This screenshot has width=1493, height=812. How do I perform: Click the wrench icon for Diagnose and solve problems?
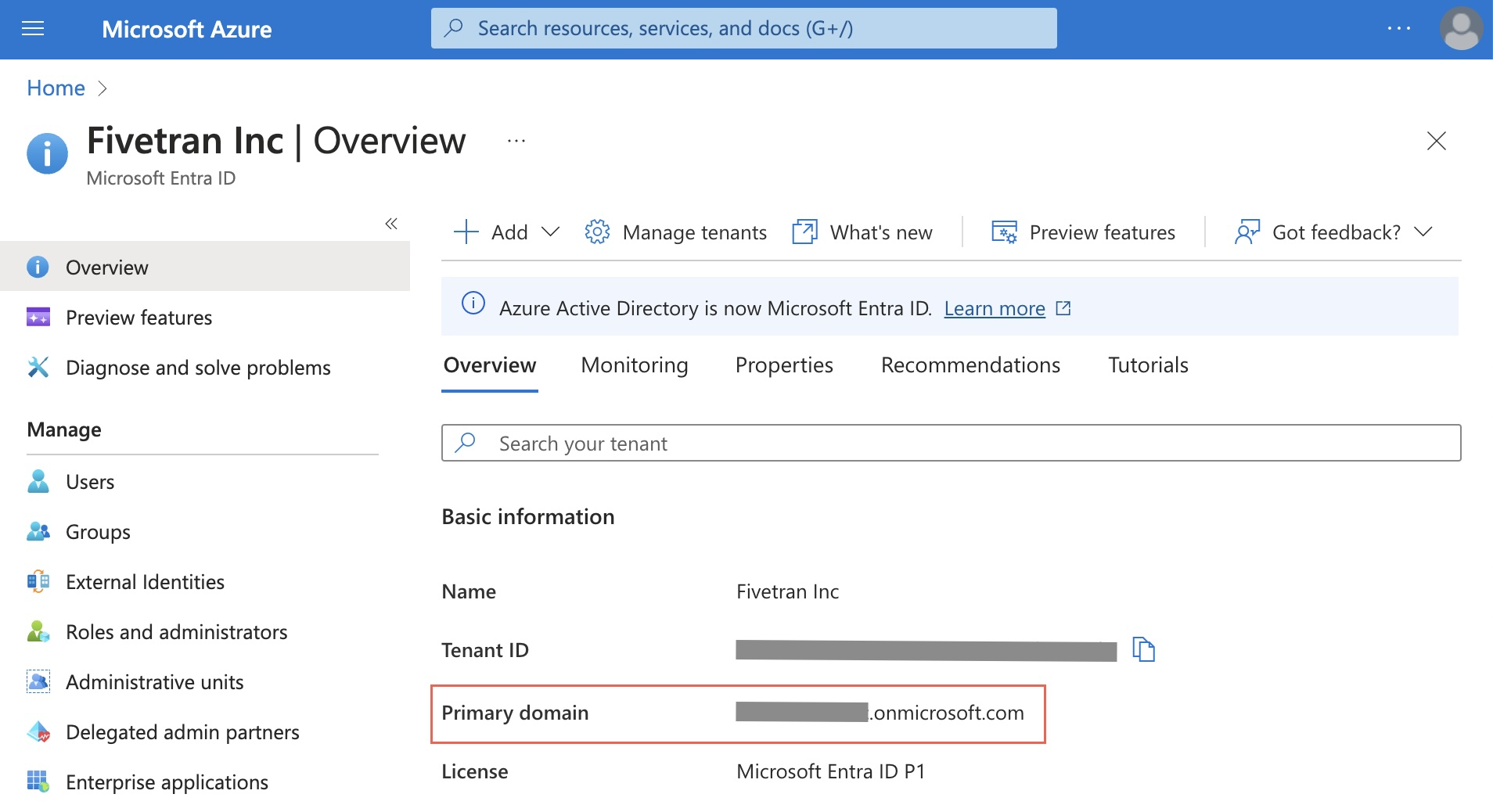38,367
